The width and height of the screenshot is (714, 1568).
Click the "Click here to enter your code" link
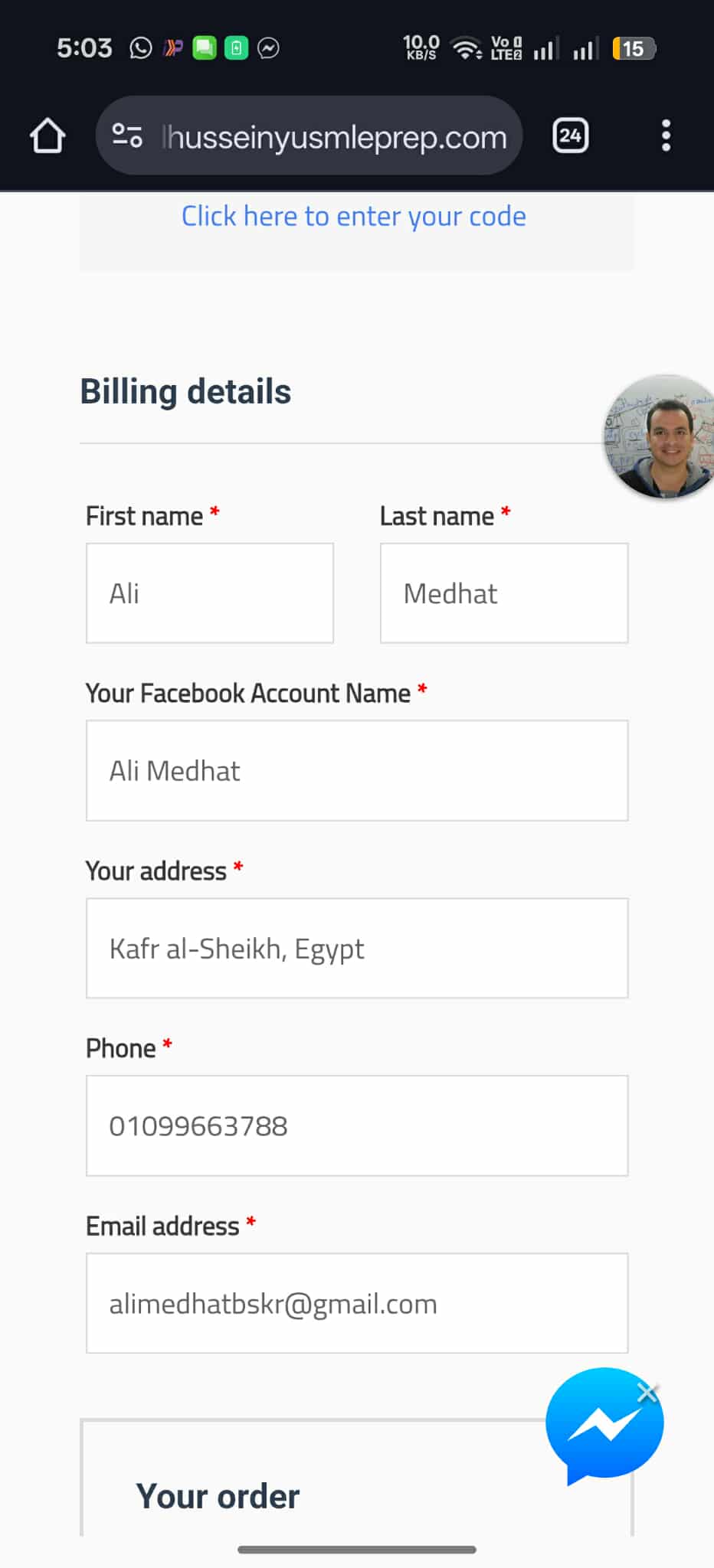pos(354,217)
